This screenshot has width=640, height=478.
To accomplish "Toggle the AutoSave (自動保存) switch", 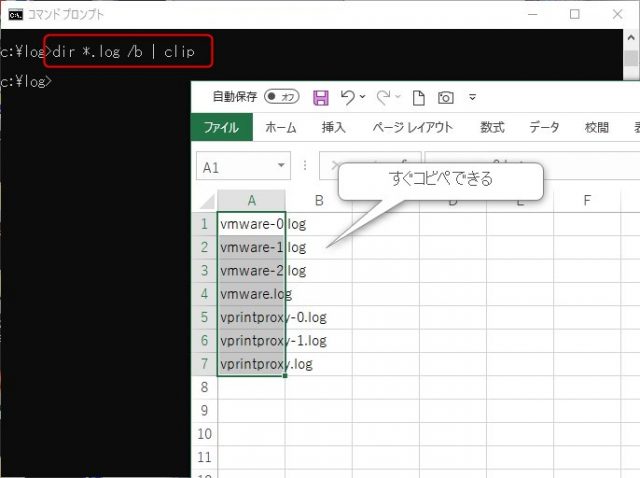I will (283, 98).
